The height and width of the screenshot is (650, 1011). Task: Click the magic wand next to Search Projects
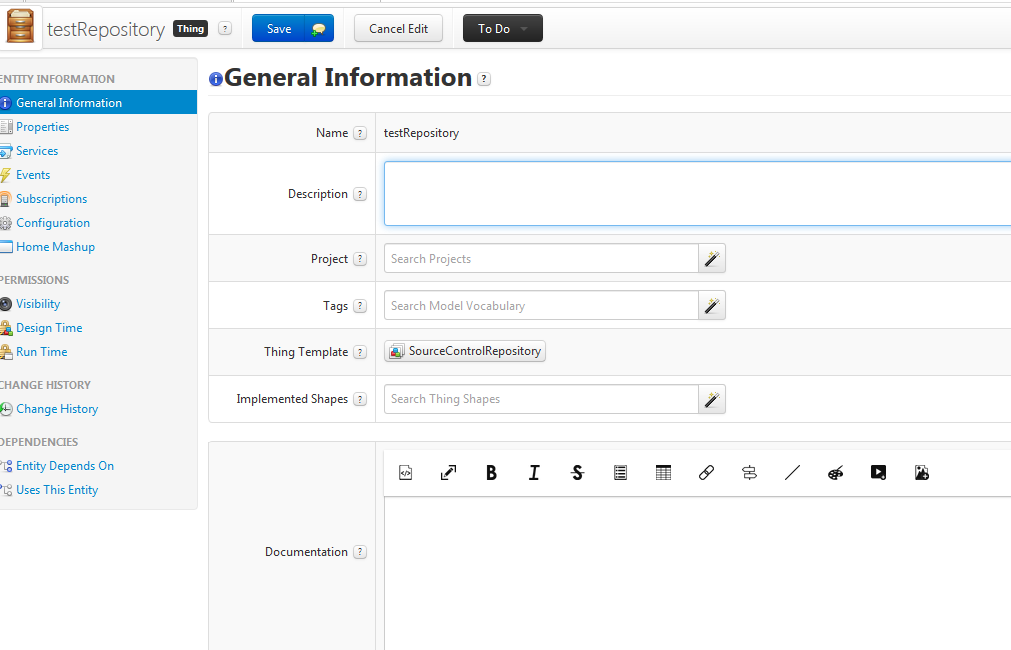[712, 259]
